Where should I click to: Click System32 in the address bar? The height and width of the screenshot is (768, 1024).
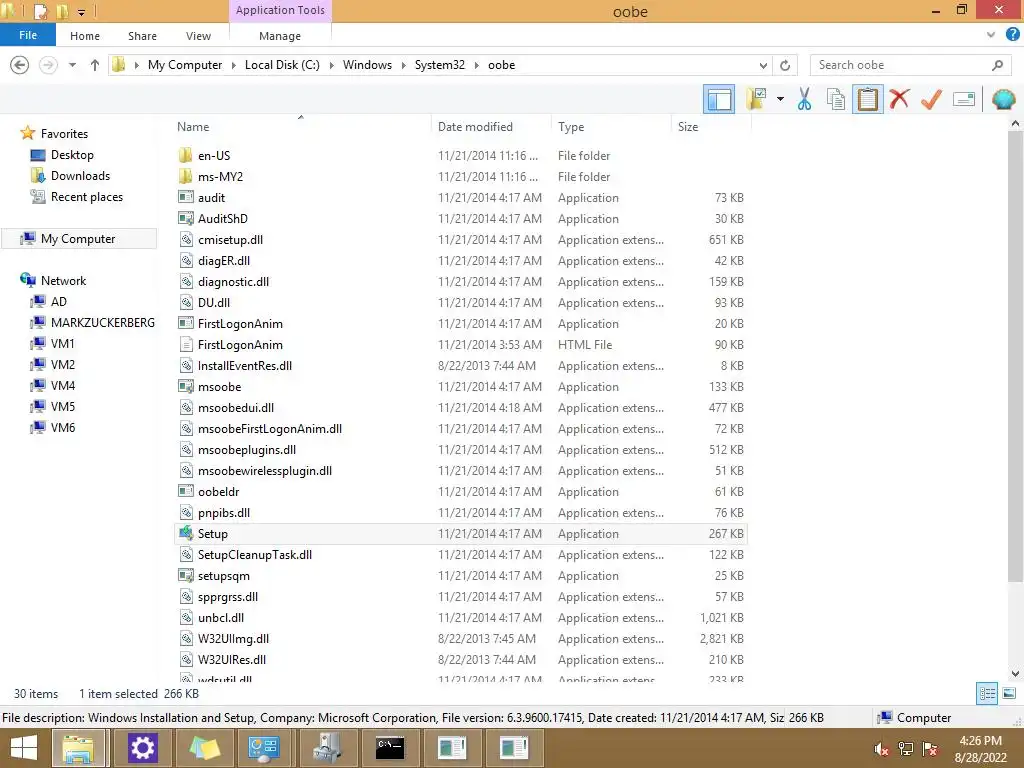point(440,65)
